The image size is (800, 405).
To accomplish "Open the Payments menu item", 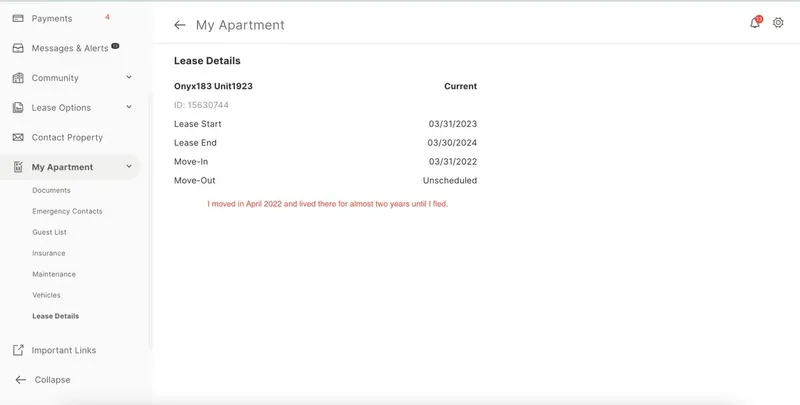I will pos(52,18).
